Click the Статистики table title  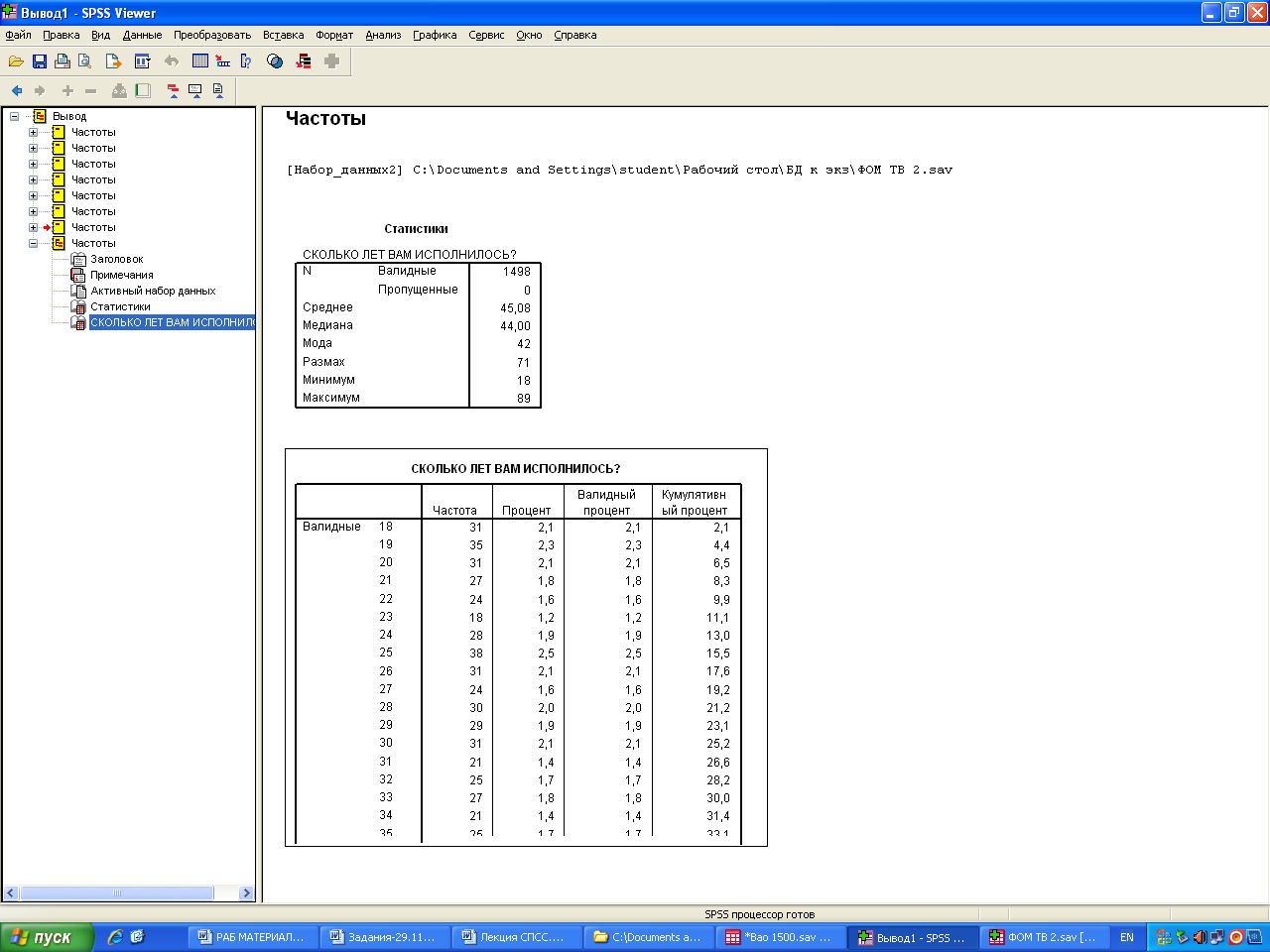(x=416, y=229)
